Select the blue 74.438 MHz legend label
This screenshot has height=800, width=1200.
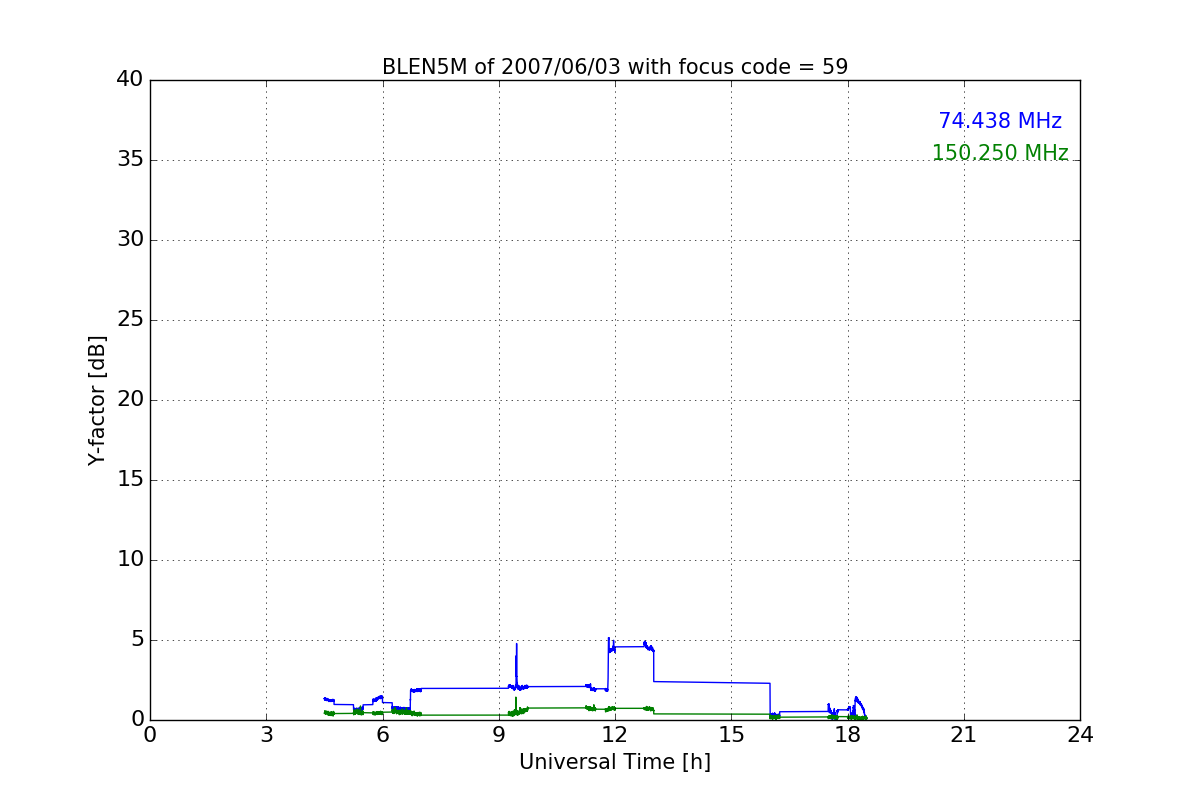(1000, 121)
